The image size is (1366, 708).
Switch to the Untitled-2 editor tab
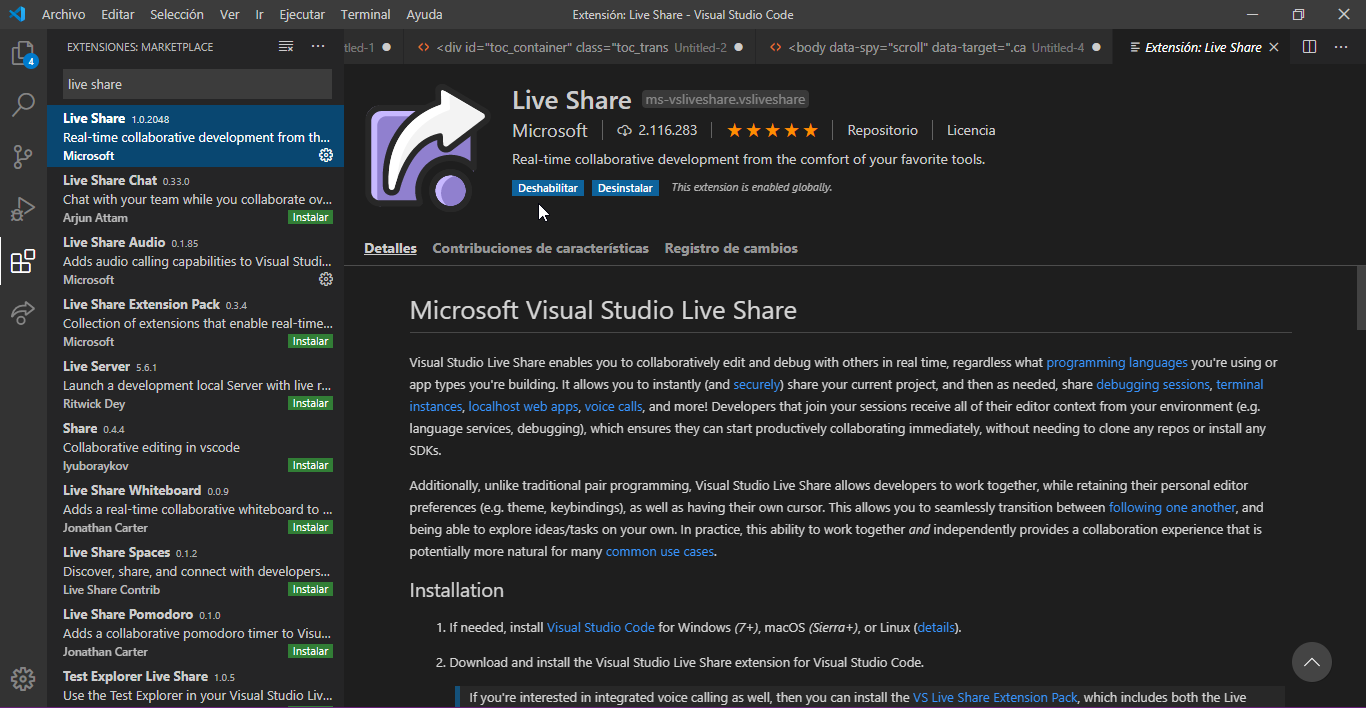[x=579, y=47]
